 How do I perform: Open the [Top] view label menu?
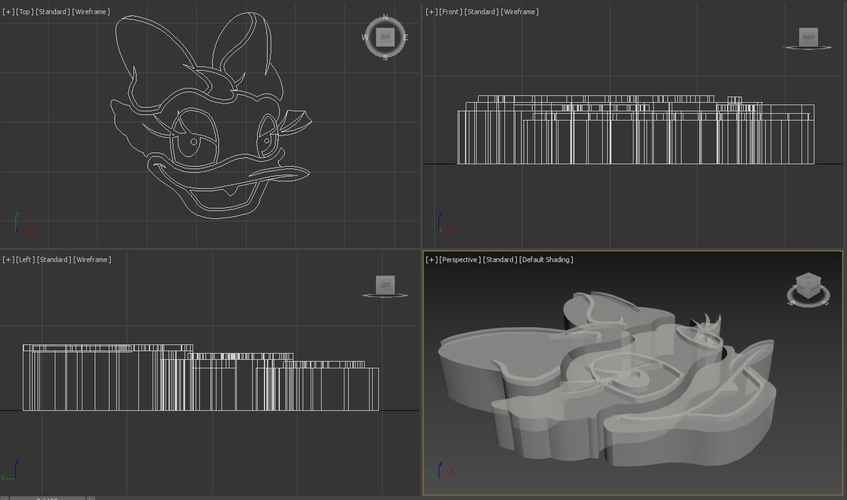pos(25,11)
